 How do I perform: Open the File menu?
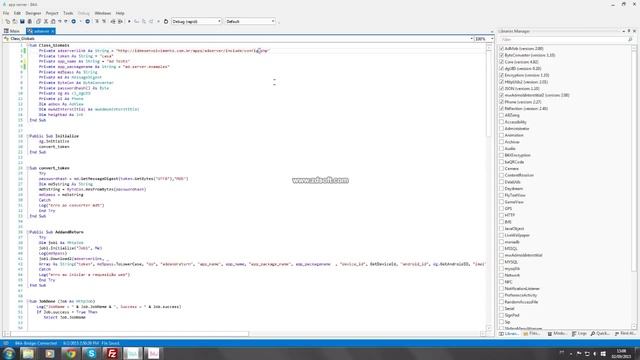click(6, 13)
